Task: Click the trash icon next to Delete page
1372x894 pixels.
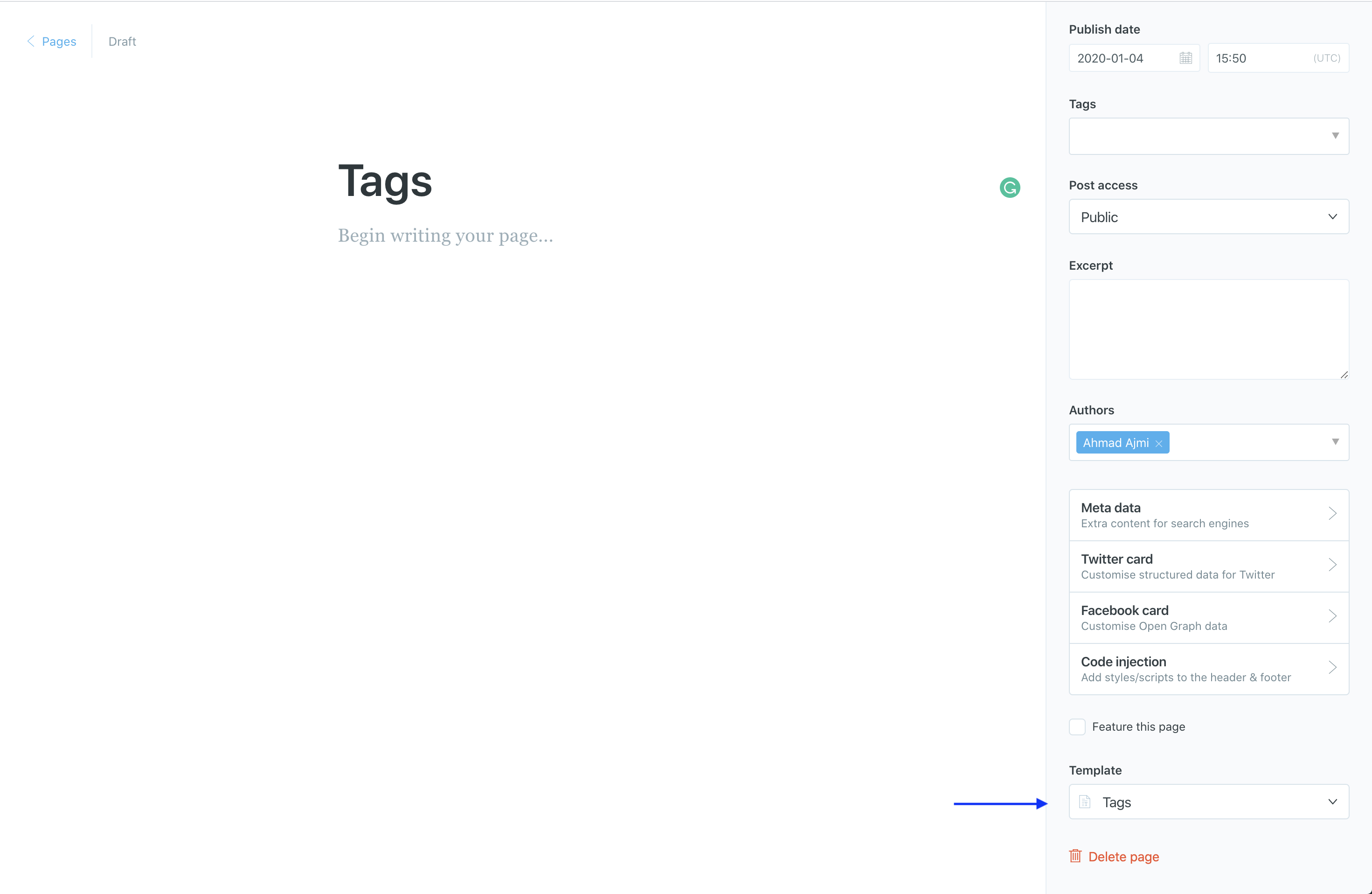Action: [x=1075, y=856]
